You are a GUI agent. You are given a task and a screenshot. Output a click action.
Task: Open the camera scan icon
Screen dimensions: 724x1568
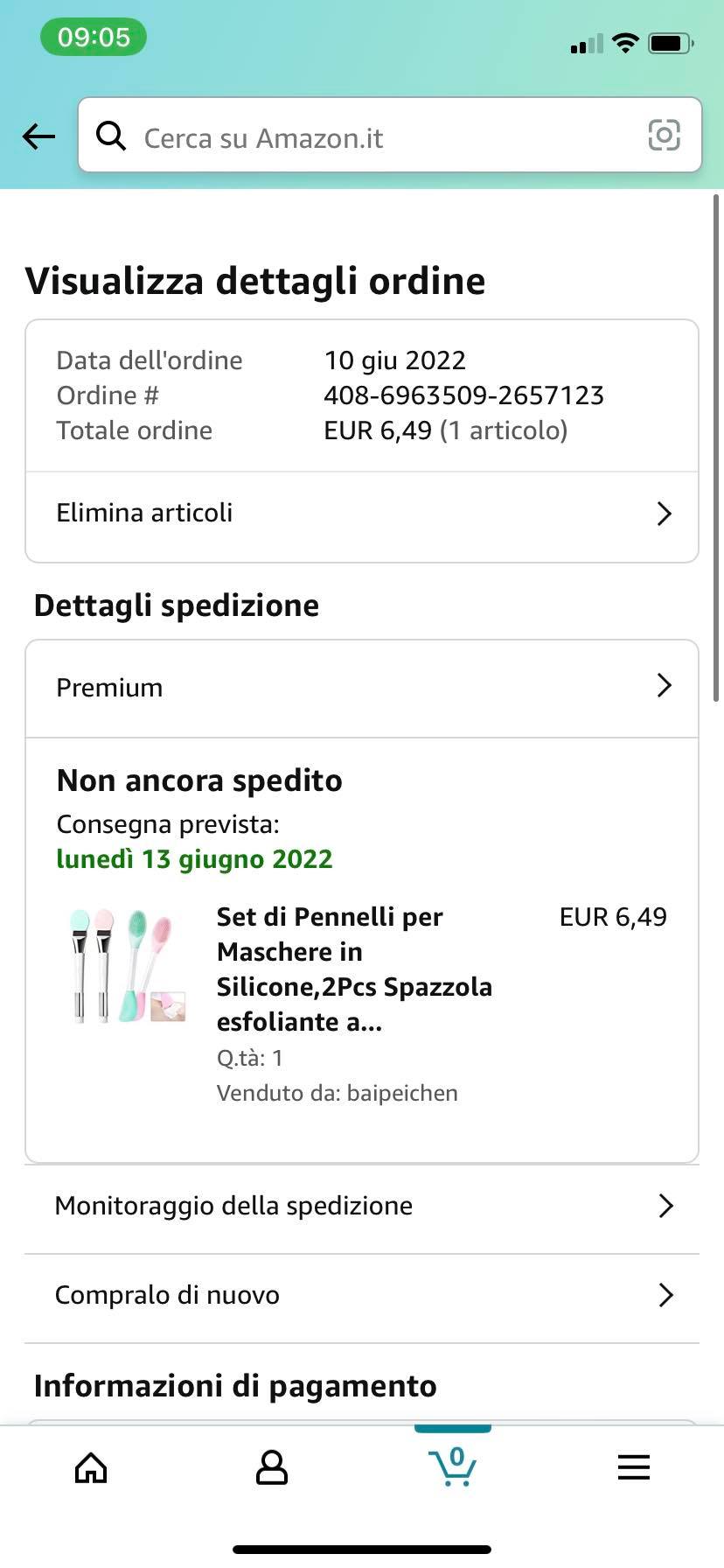point(664,136)
